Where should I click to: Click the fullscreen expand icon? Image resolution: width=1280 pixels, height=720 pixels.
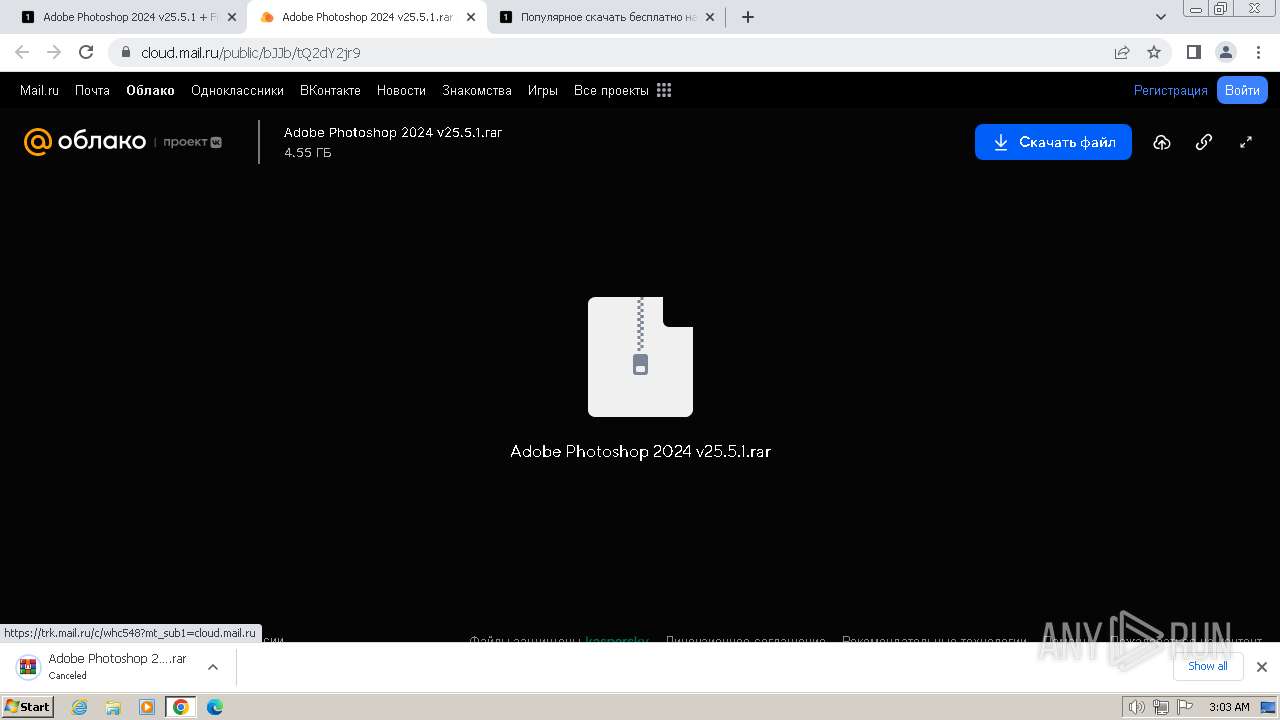pyautogui.click(x=1246, y=142)
